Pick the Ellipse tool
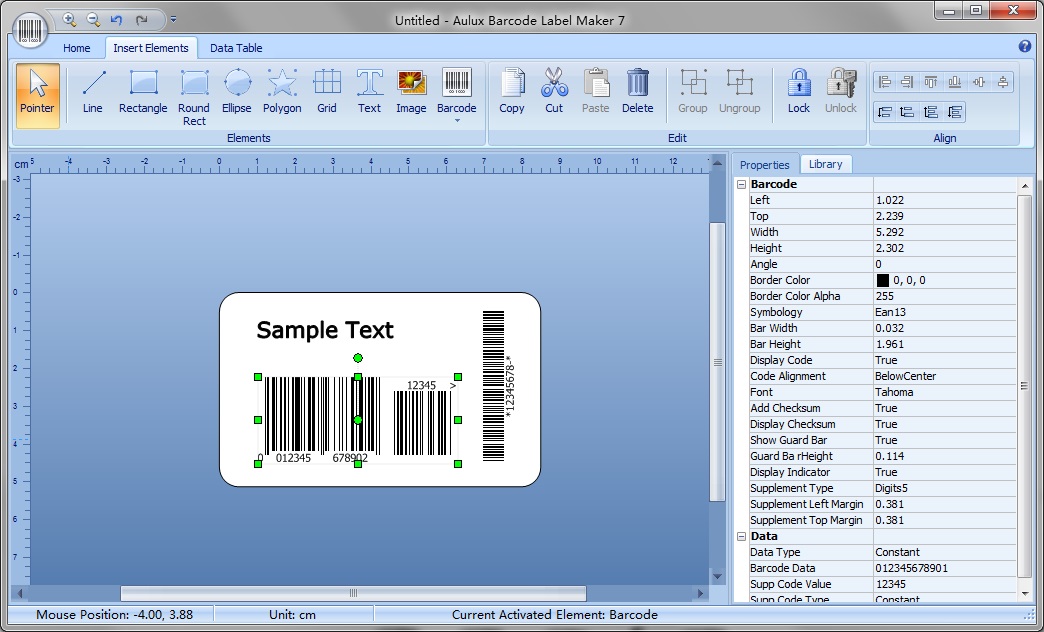 tap(236, 91)
